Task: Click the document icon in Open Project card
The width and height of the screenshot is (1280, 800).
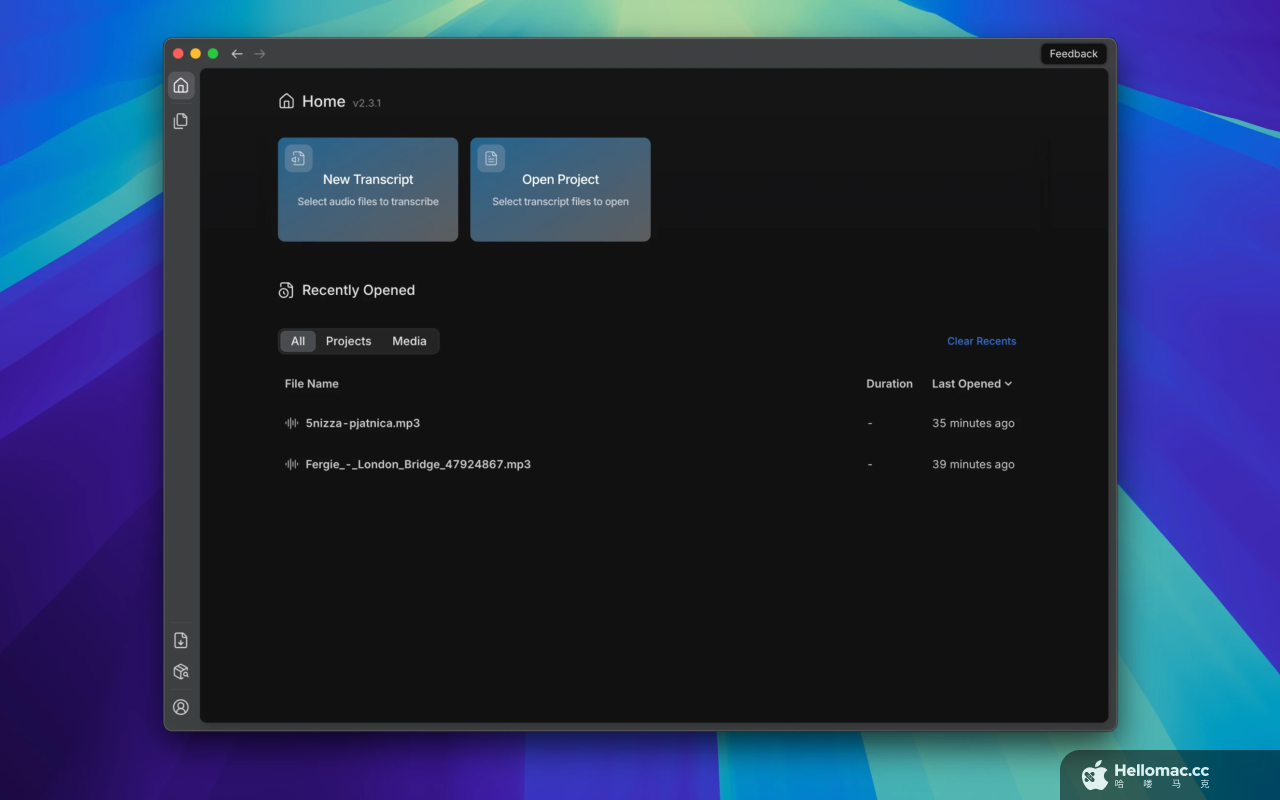Action: click(491, 158)
